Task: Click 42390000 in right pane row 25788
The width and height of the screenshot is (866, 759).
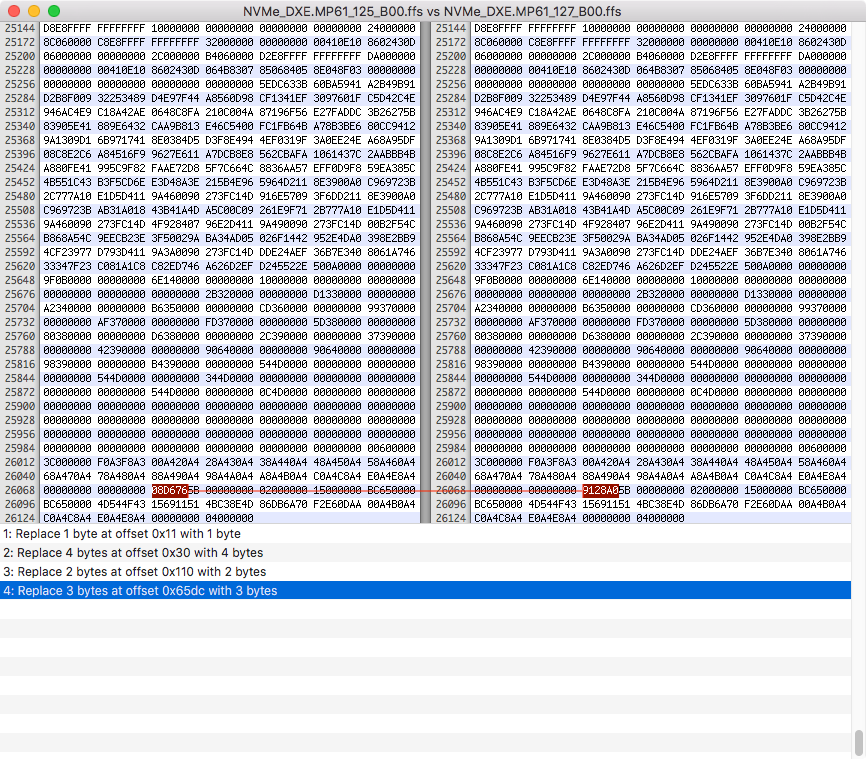Action: pos(552,350)
